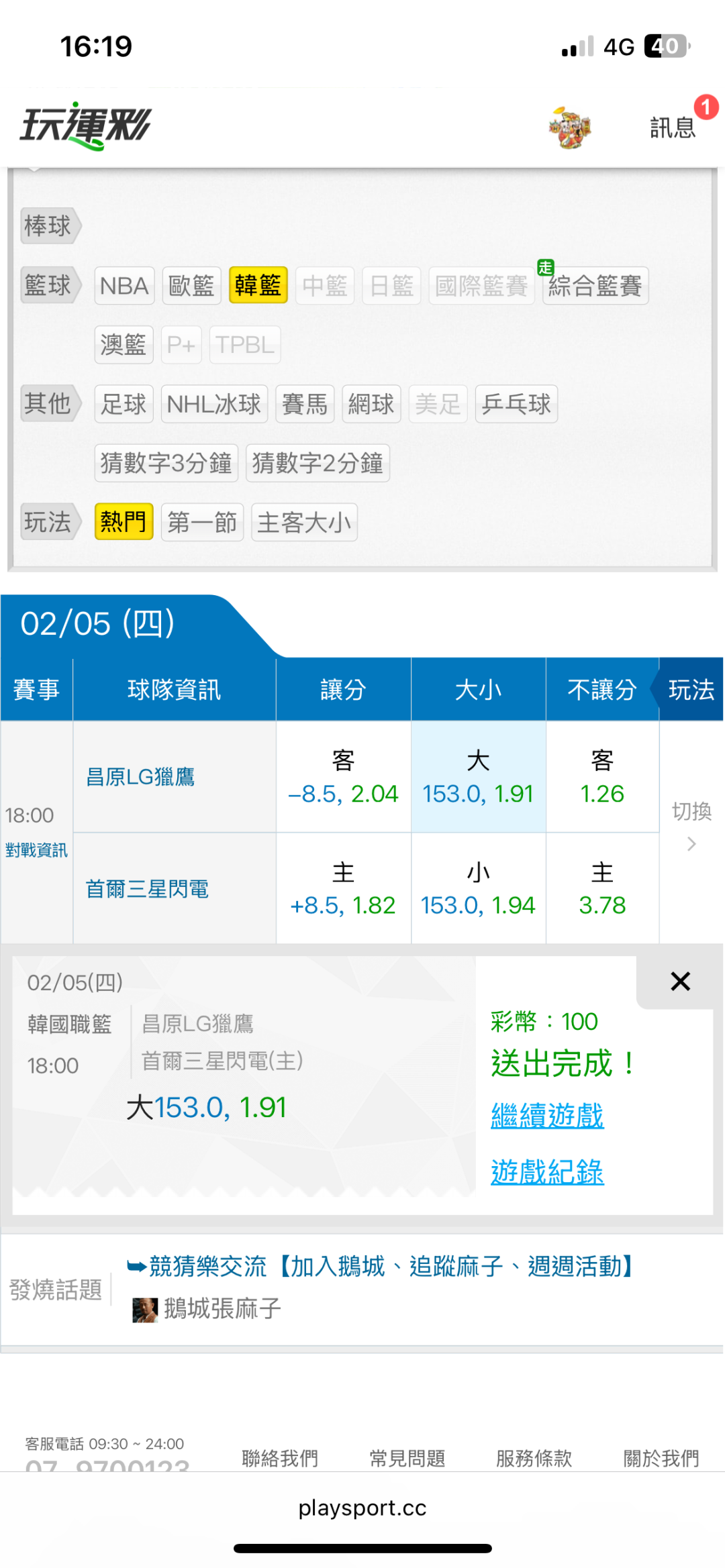Image resolution: width=725 pixels, height=1568 pixels.
Task: Tap the battery indicator in status bar
Action: 667,46
